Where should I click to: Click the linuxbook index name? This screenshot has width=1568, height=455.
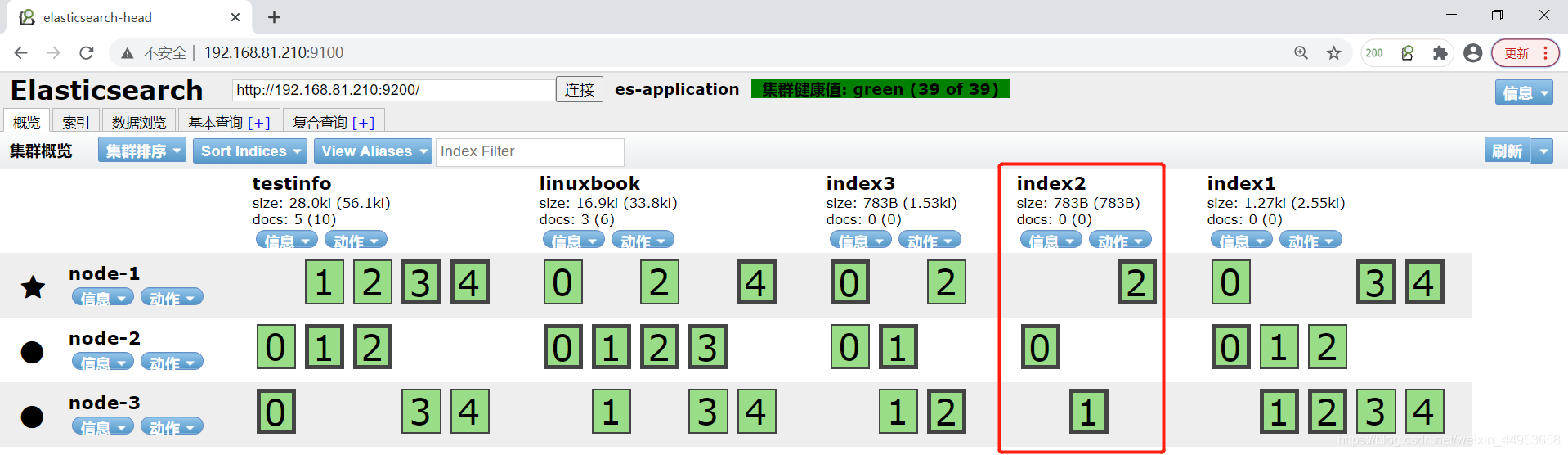589,183
